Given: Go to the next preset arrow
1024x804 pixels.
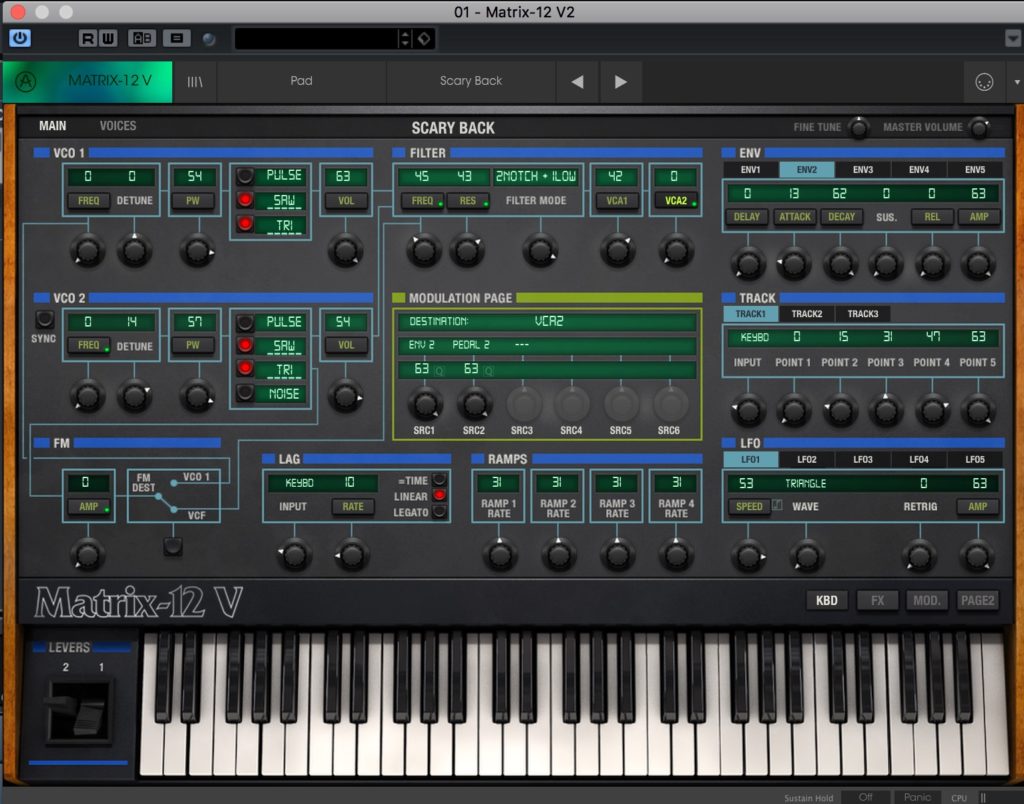Looking at the screenshot, I should [x=620, y=82].
